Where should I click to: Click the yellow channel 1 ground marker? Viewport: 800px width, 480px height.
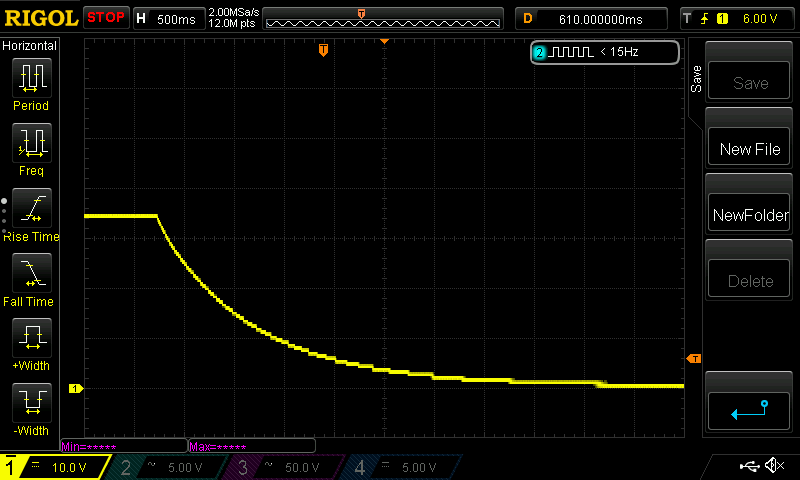76,389
